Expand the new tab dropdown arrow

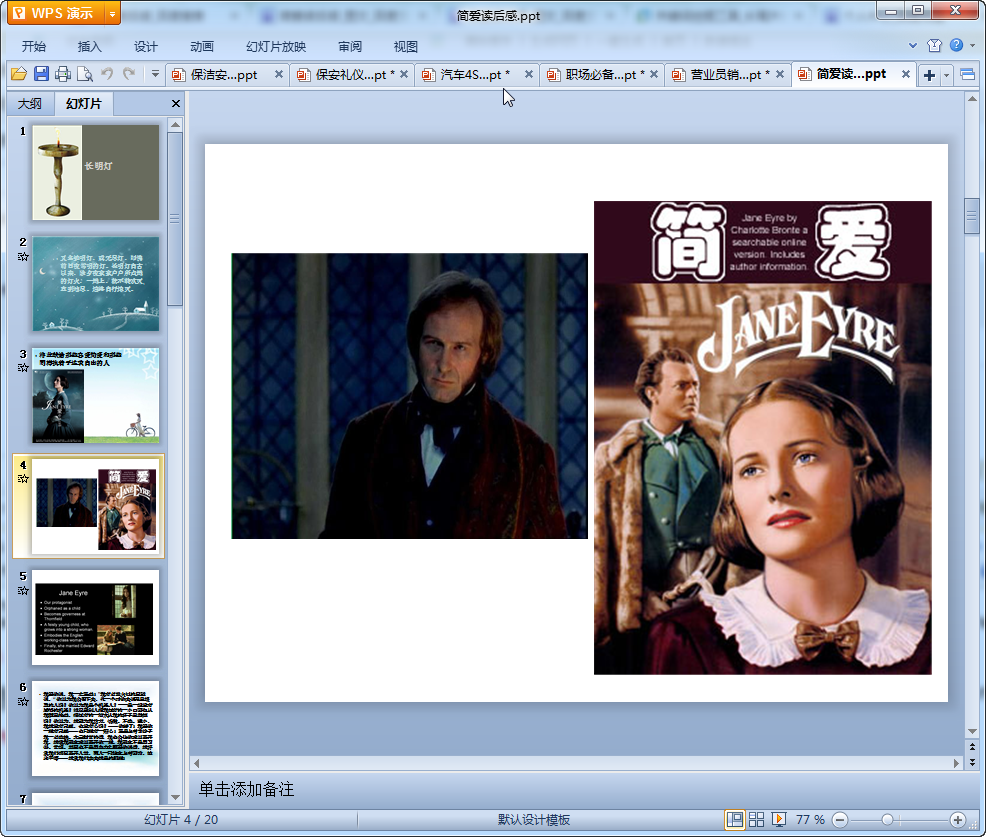tap(946, 75)
